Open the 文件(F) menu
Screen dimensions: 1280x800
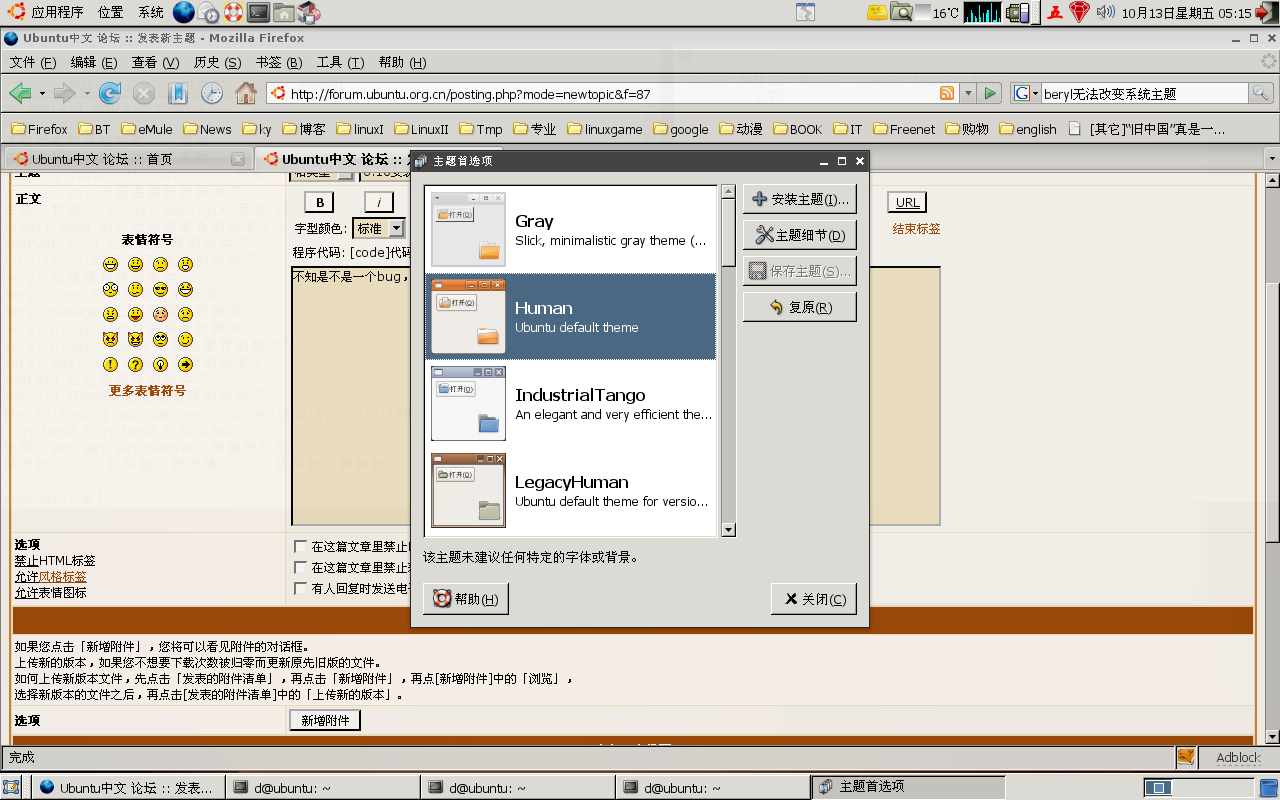(33, 62)
